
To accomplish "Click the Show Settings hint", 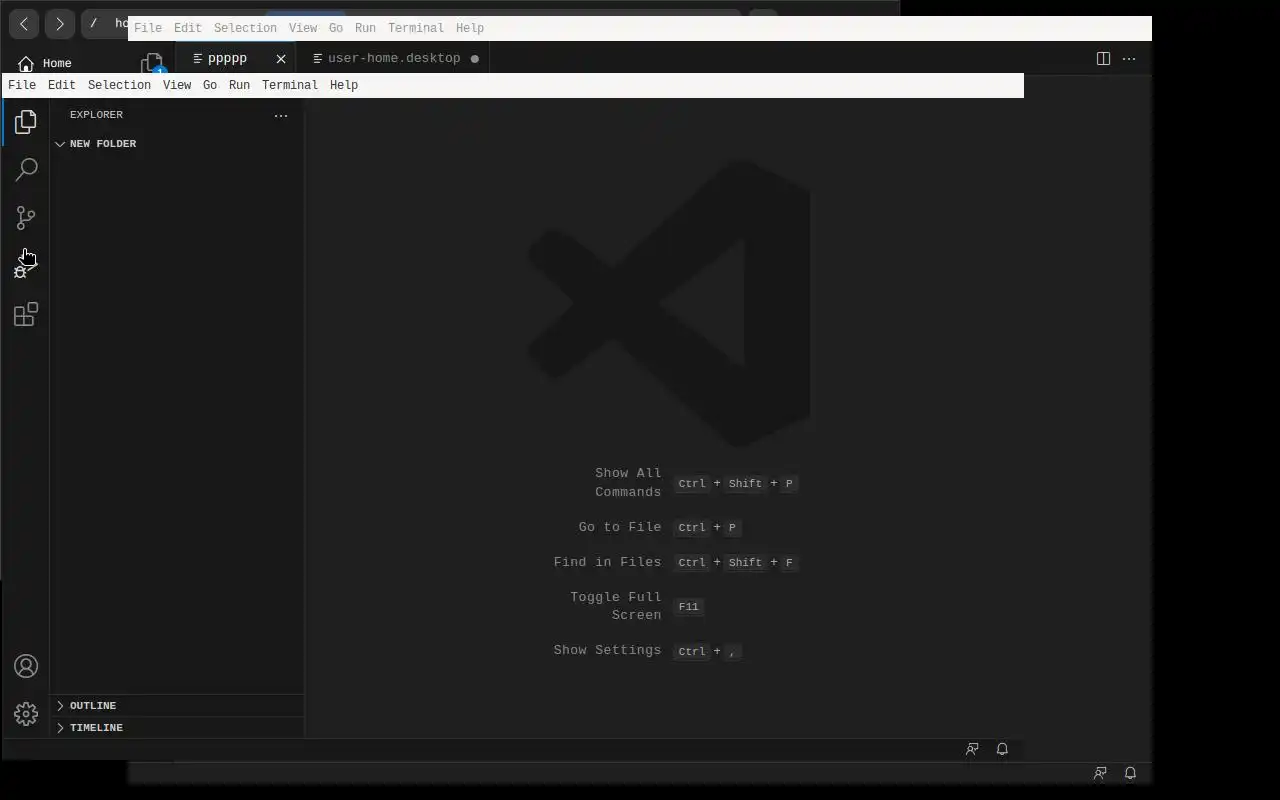I will (x=607, y=650).
